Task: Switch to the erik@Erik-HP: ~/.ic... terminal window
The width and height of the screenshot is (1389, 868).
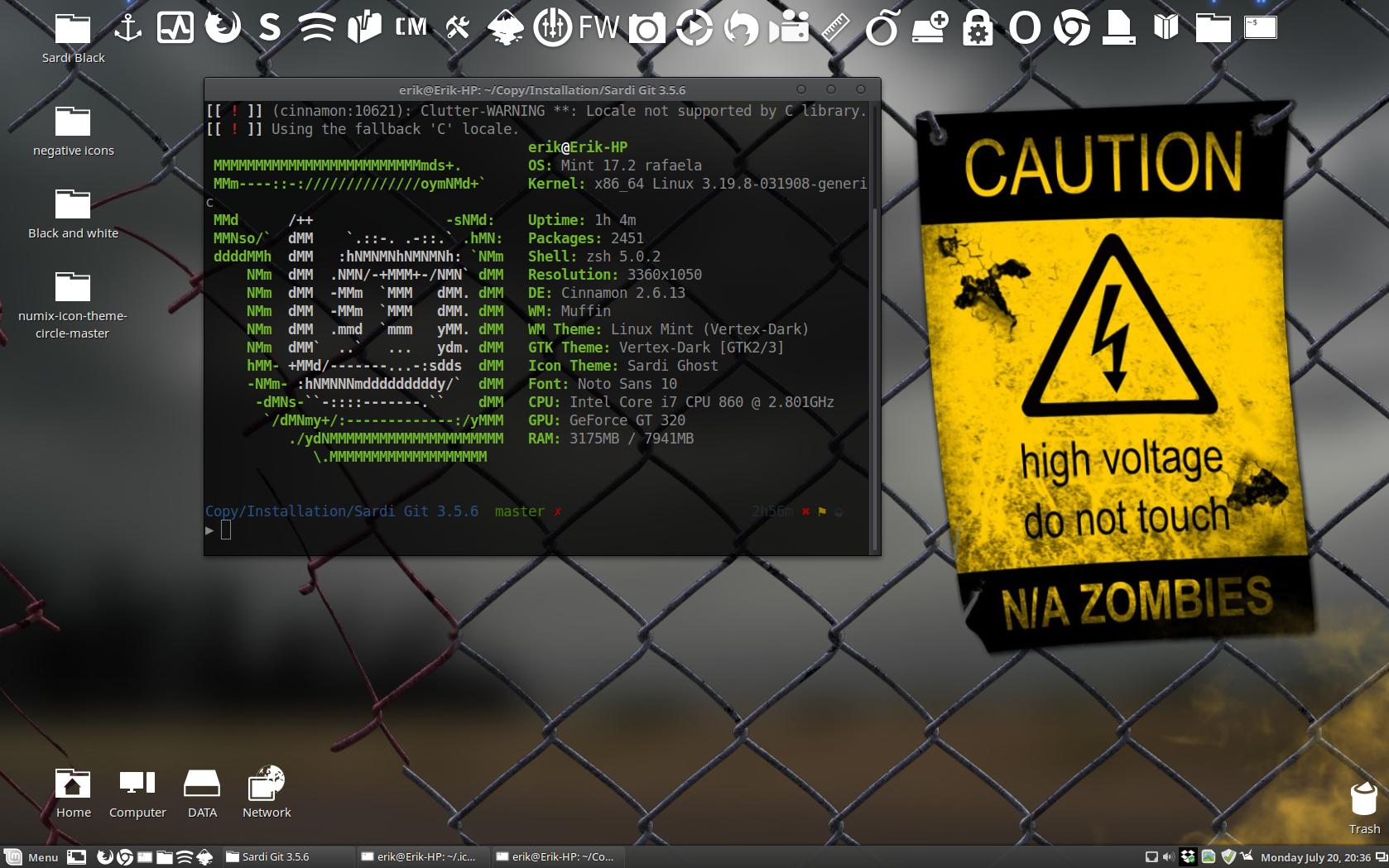Action: (x=423, y=857)
